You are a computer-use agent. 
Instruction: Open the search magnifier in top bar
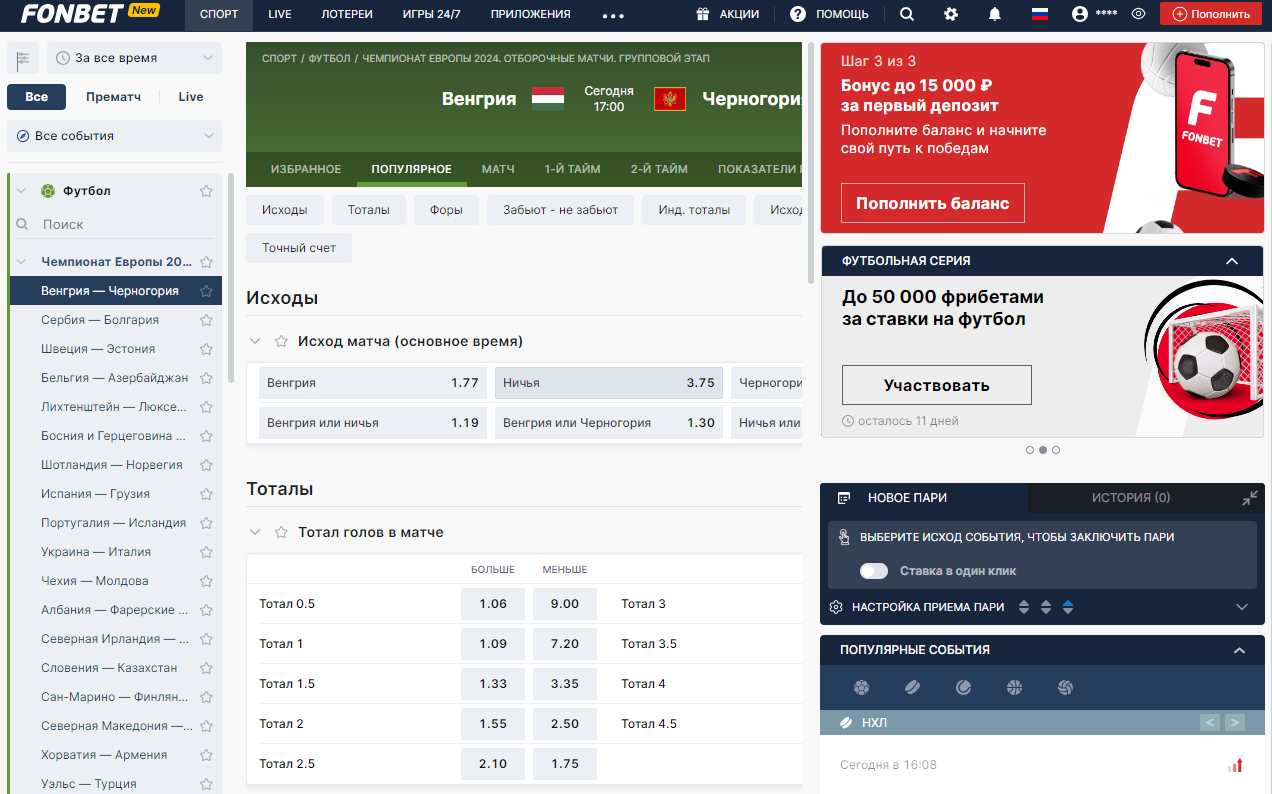point(906,14)
